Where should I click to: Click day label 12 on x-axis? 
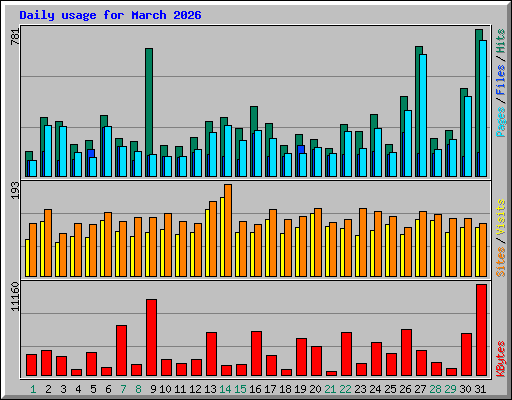195,389
